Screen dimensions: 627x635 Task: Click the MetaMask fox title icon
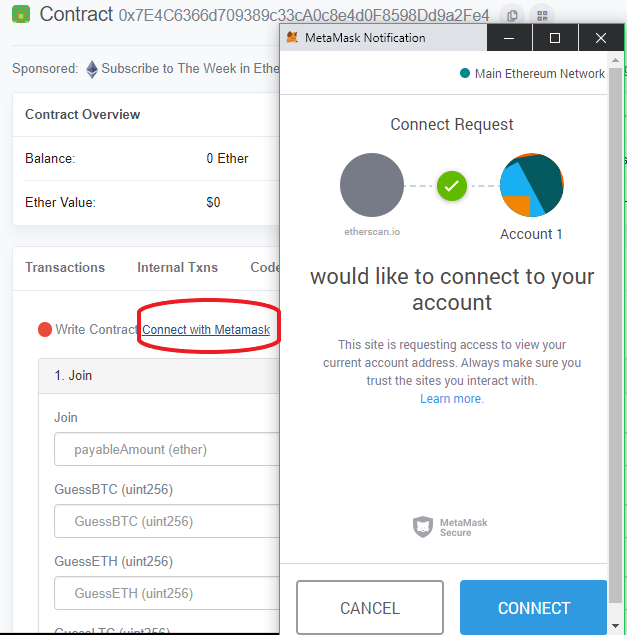click(x=292, y=37)
